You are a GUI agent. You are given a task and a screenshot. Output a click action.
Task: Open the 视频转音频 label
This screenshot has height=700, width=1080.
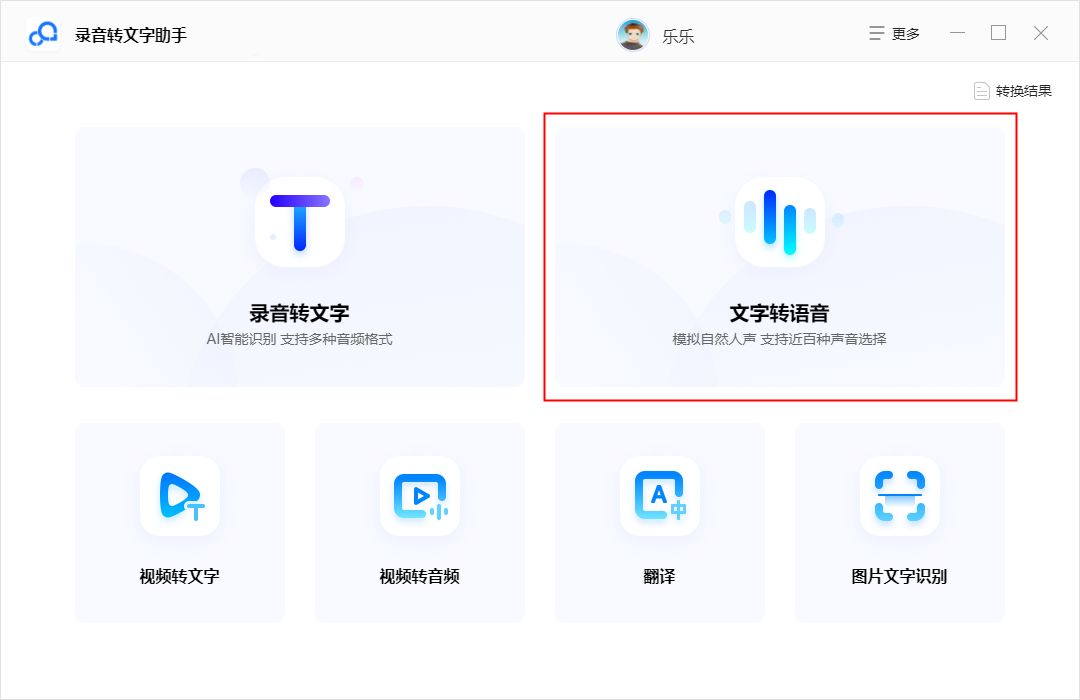pos(419,576)
